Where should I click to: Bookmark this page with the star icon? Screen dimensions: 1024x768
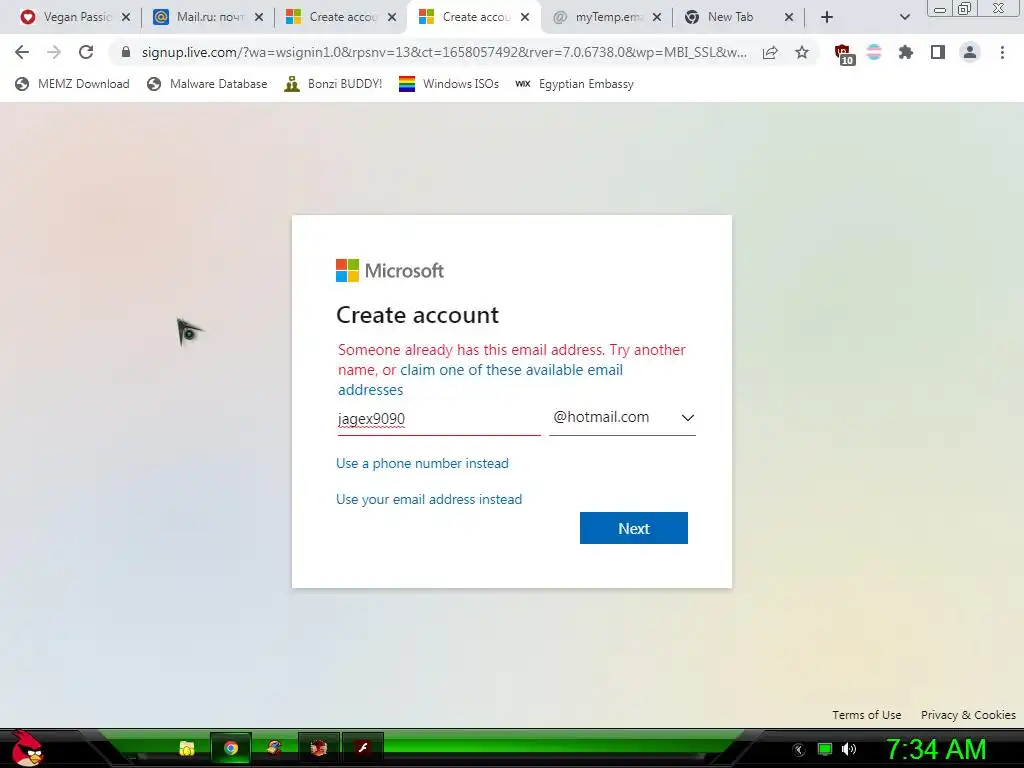click(802, 52)
